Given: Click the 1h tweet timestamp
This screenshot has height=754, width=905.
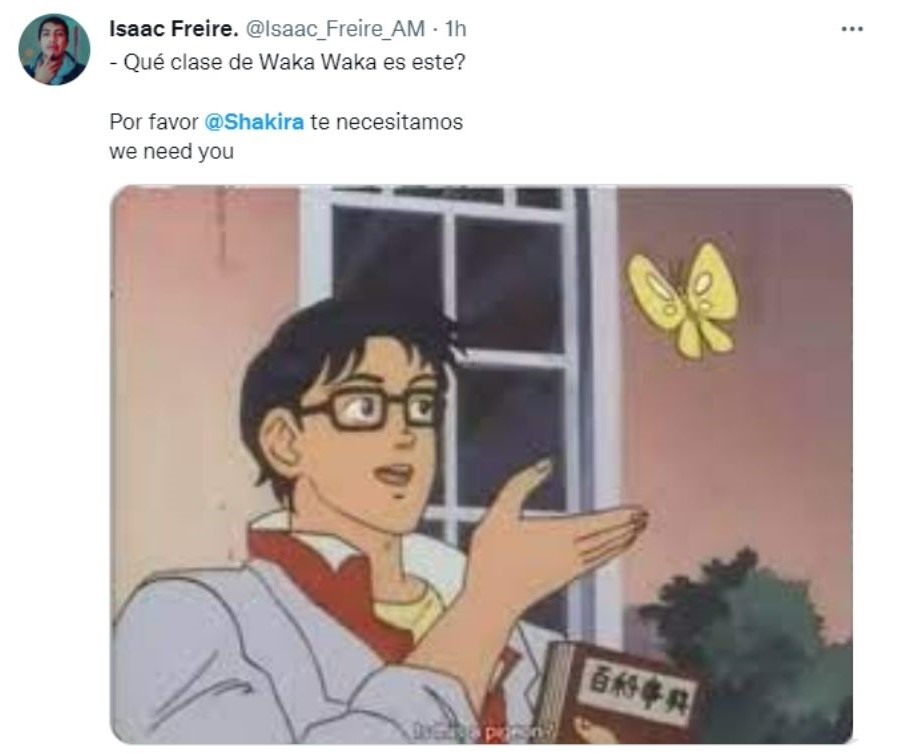Looking at the screenshot, I should (455, 28).
